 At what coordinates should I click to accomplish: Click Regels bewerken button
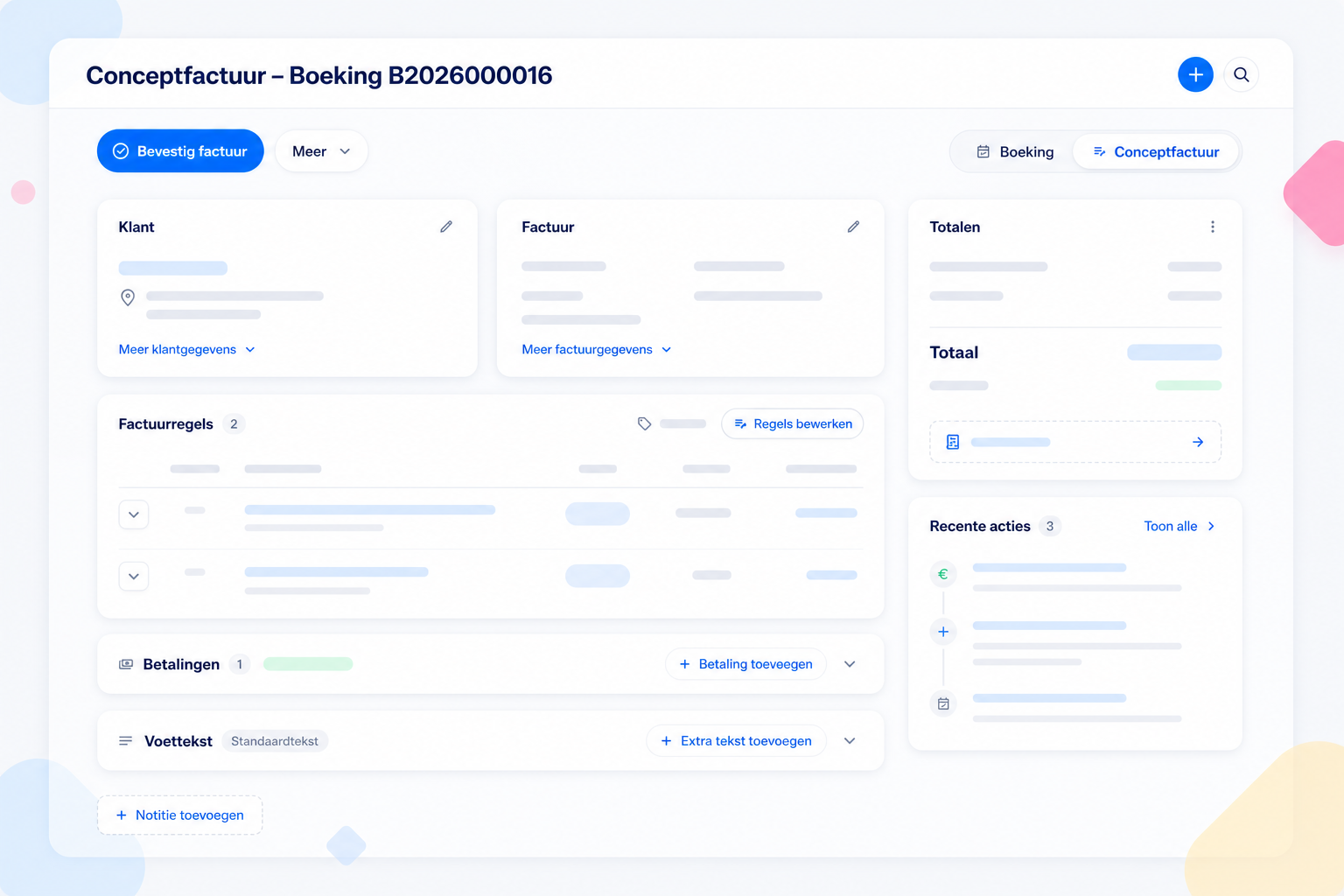click(x=793, y=423)
